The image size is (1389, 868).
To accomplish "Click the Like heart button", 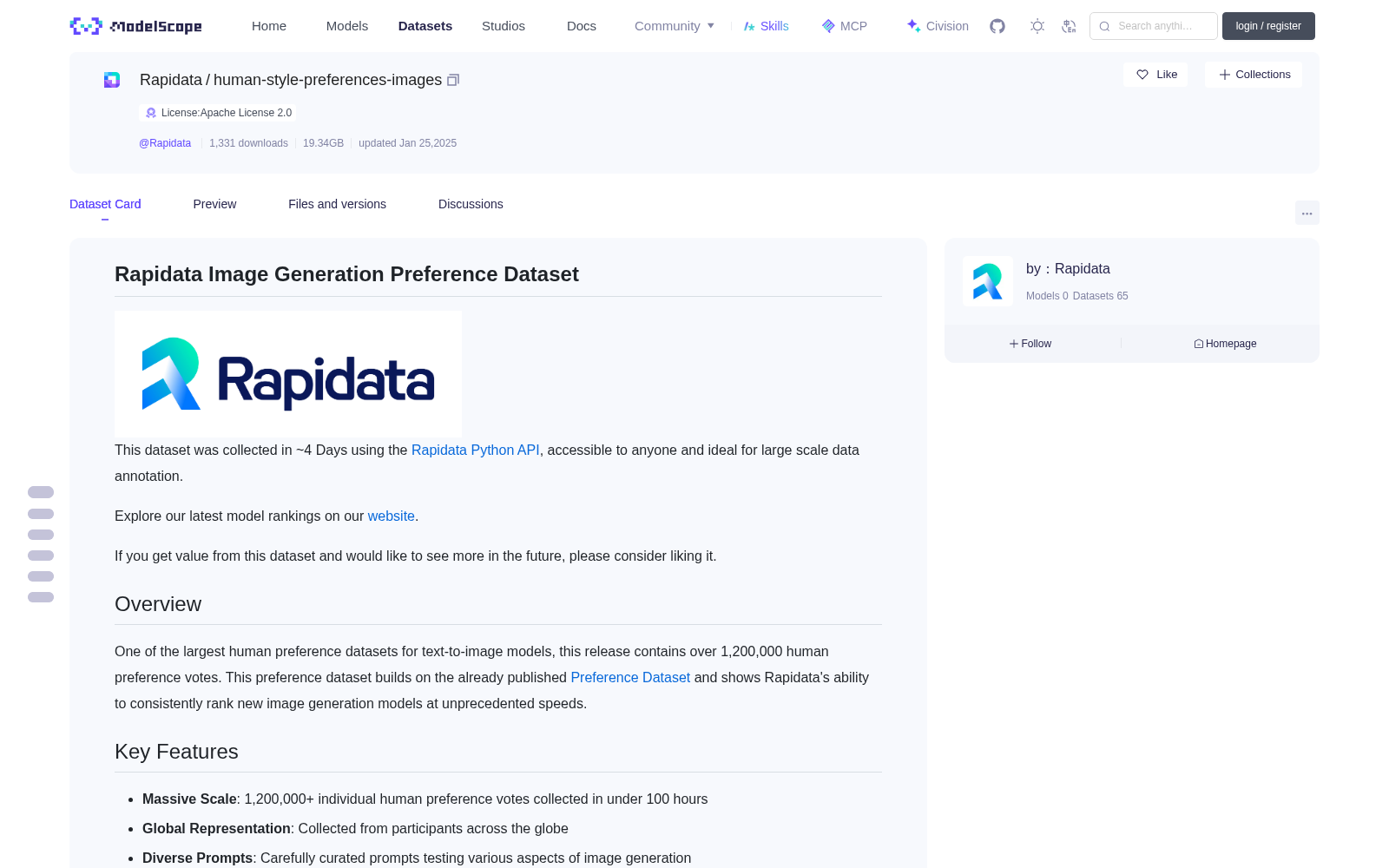I will 1155,75.
